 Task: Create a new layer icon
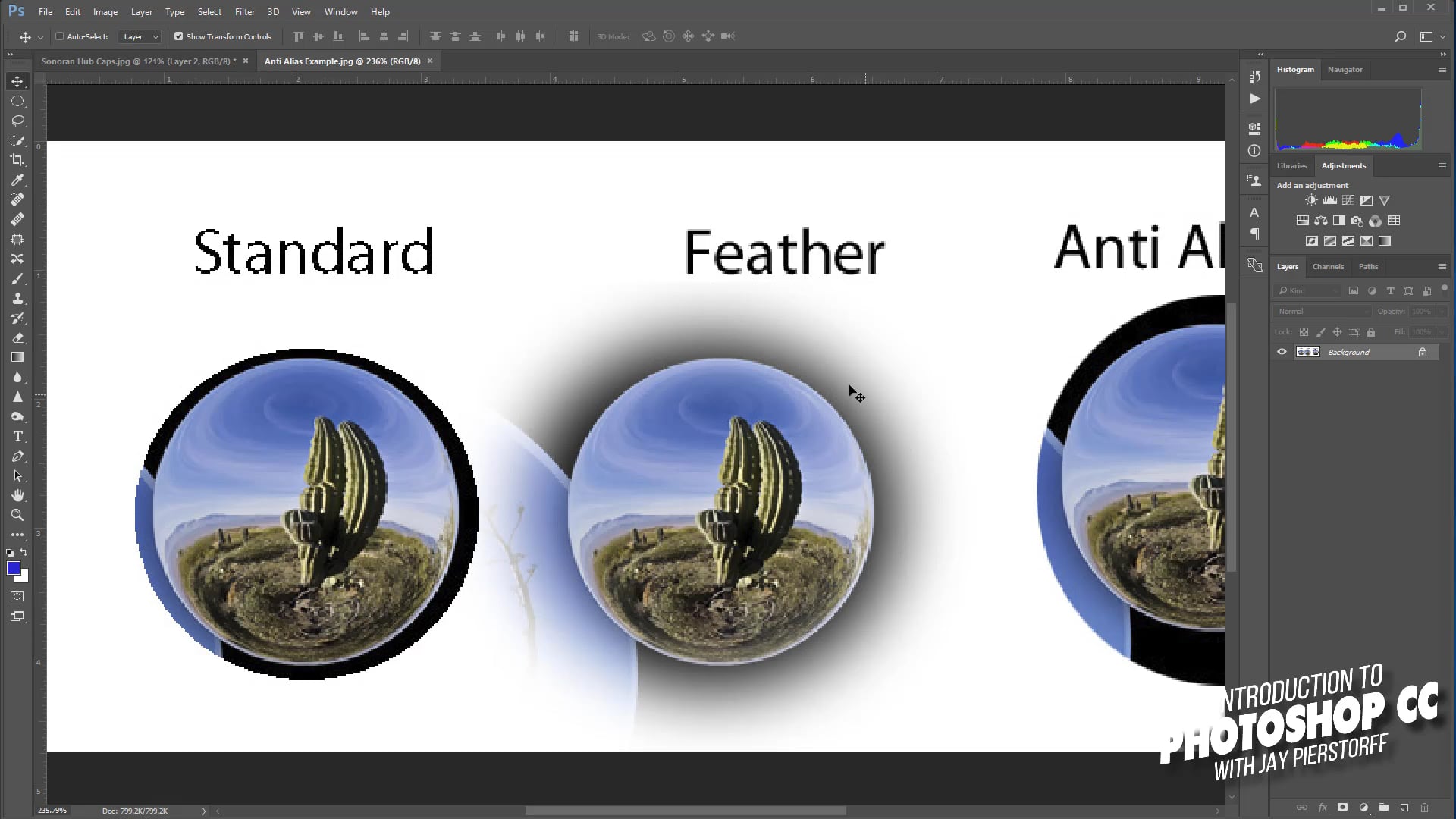[1404, 808]
